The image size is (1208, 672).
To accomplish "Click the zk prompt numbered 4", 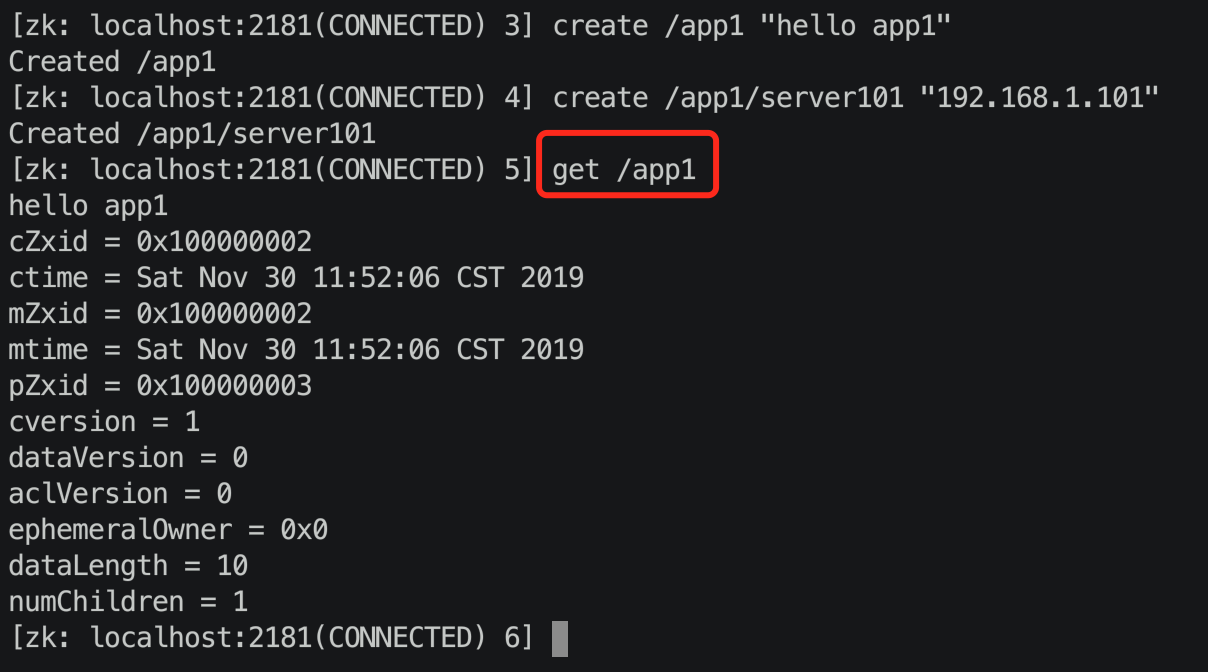I will [x=272, y=98].
